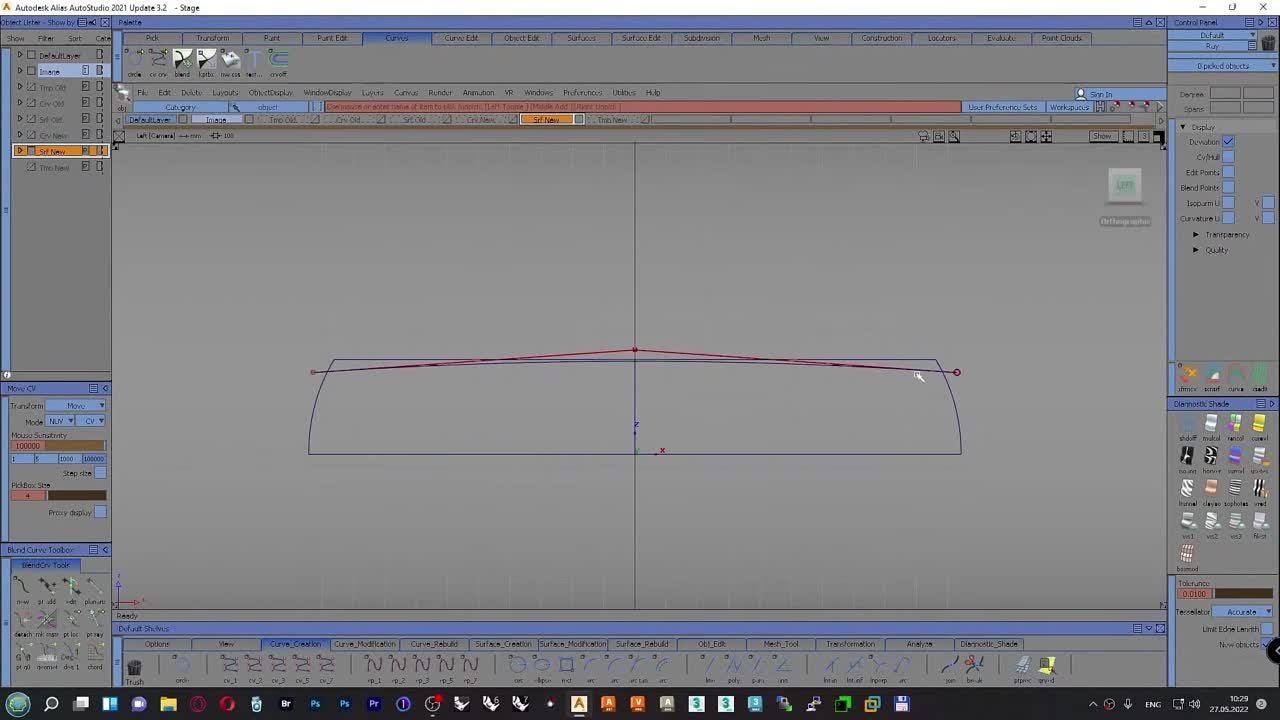
Task: Enable the Cv/Hull display checkbox
Action: [x=1228, y=157]
